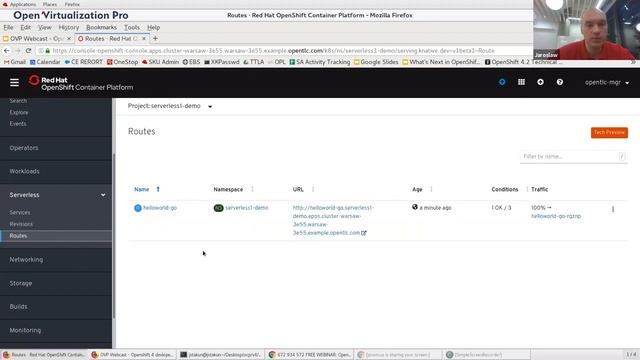The width and height of the screenshot is (640, 360).
Task: Click the Tech Preview badge
Action: (609, 133)
